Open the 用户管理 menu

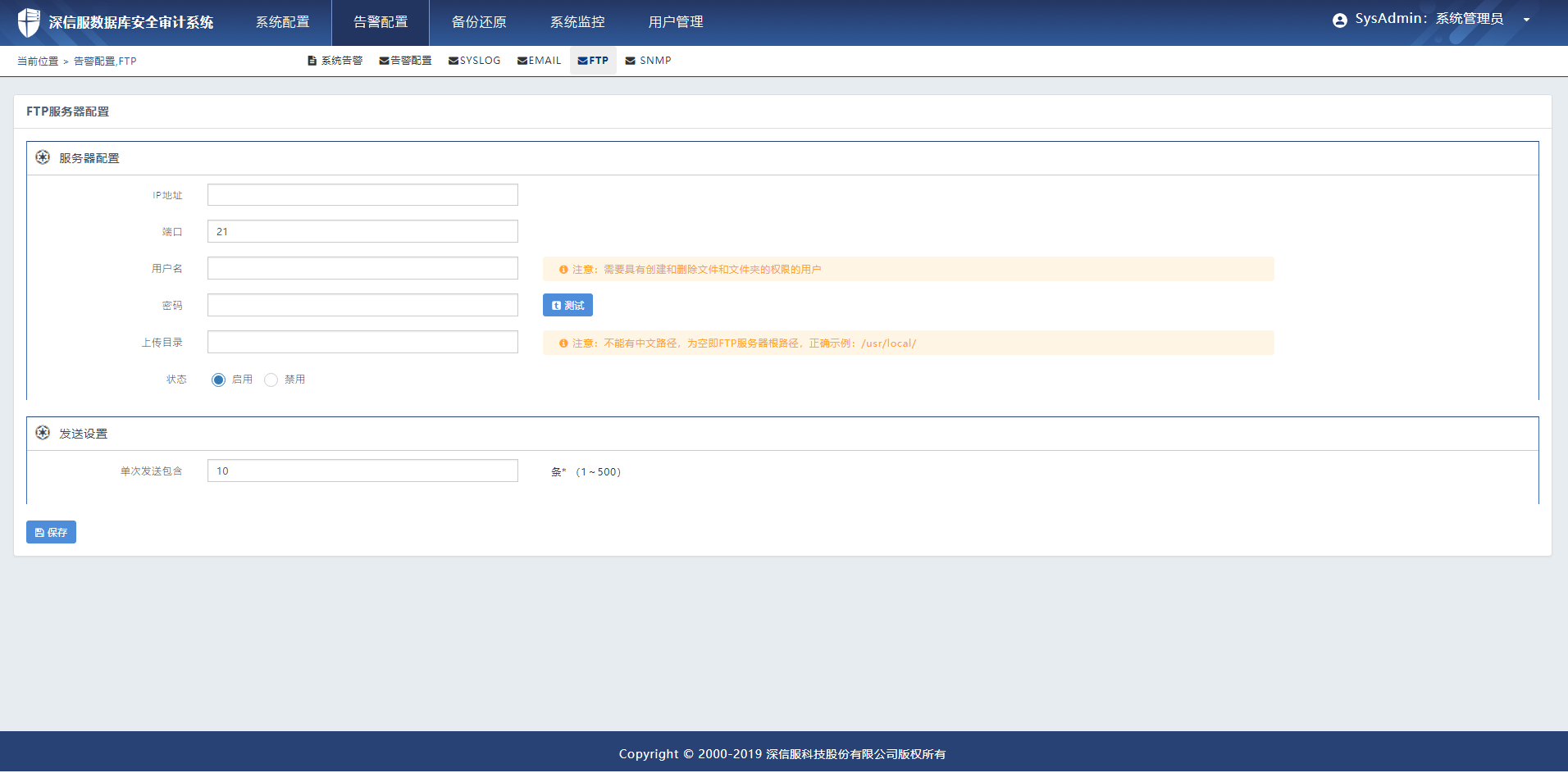tap(676, 22)
